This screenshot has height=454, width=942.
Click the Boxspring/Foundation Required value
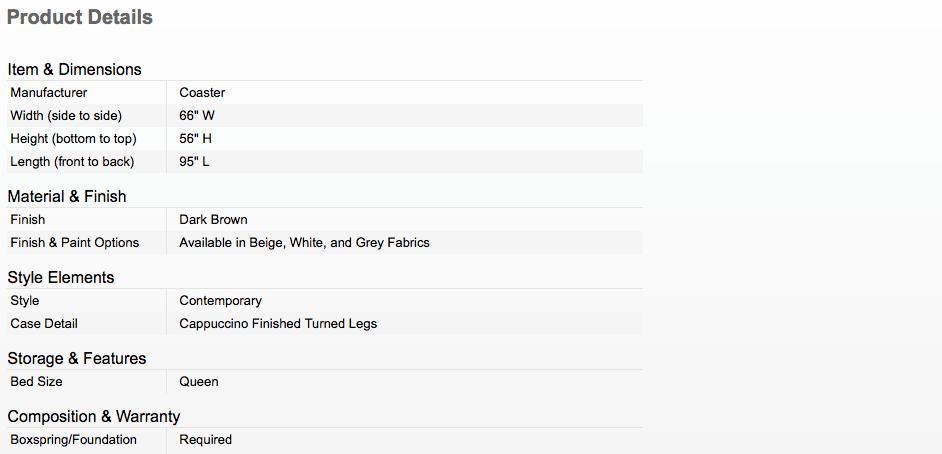[x=205, y=440]
